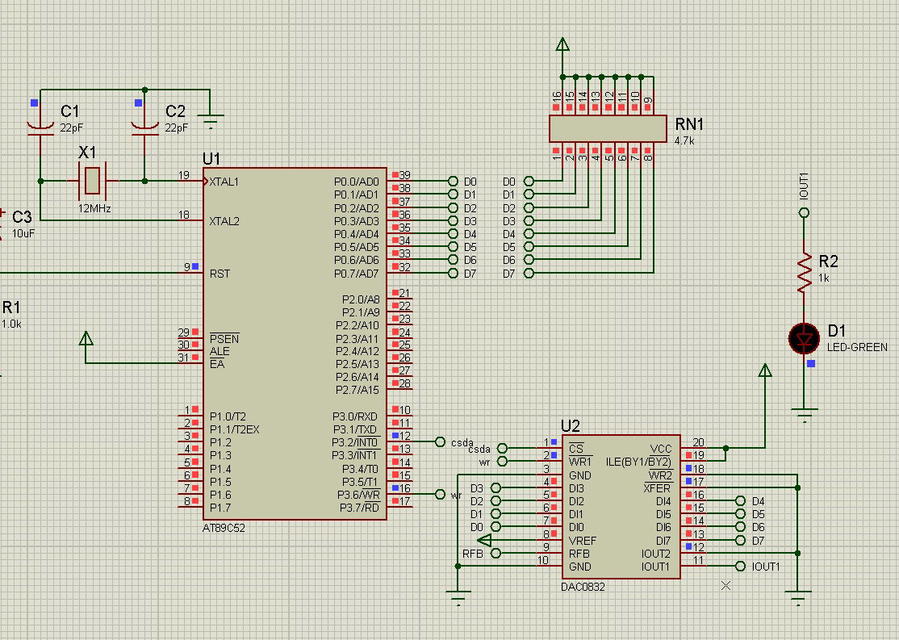Select capacitor C2 symbol
Image resolution: width=899 pixels, height=640 pixels.
click(x=145, y=126)
